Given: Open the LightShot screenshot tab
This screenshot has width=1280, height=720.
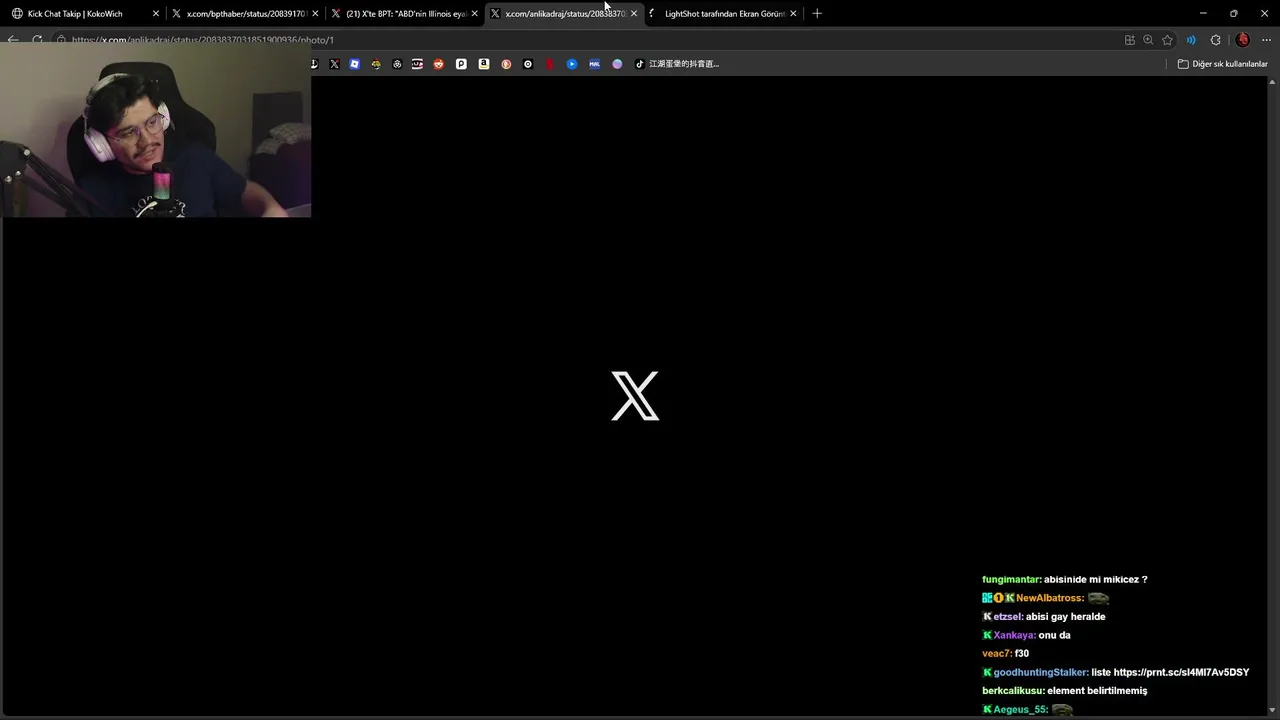Looking at the screenshot, I should pyautogui.click(x=723, y=14).
